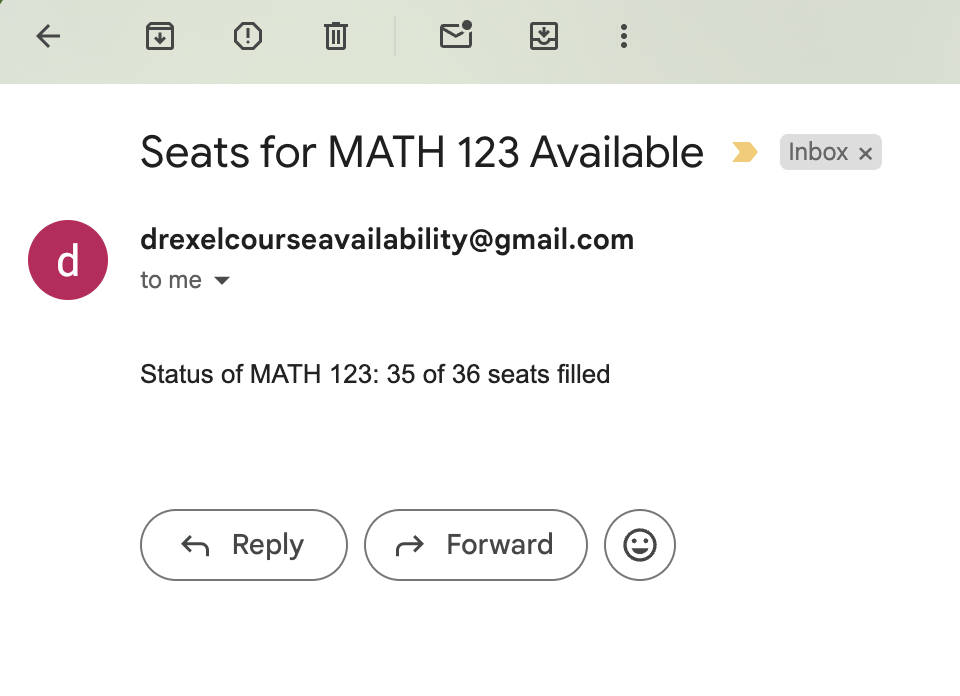
Task: Forward this email
Action: (475, 545)
